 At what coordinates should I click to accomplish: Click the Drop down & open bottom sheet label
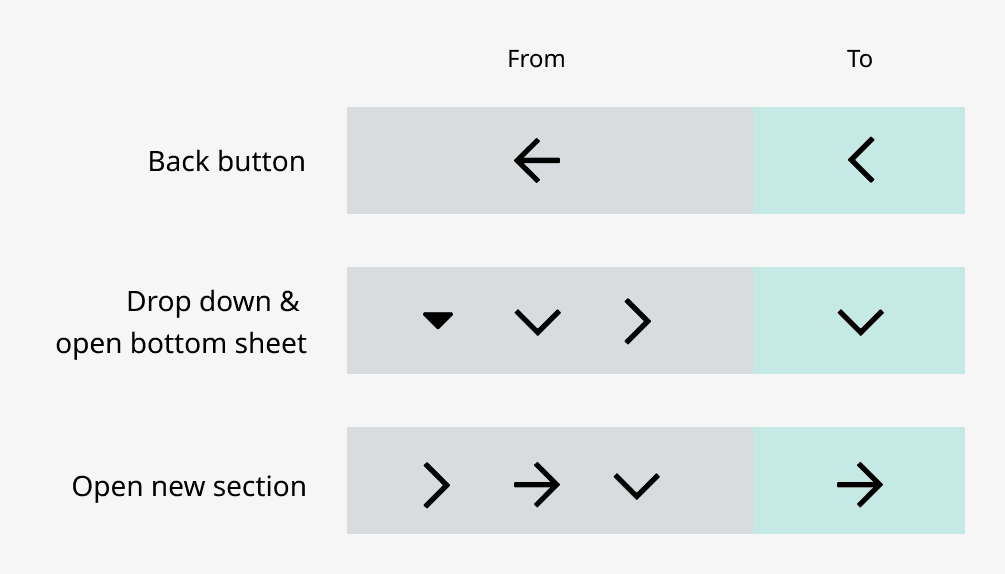click(181, 322)
